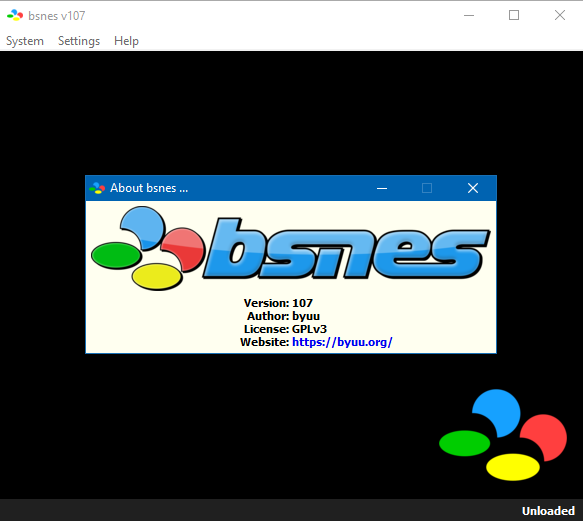Click the bsnes icon in About dialog title bar
The width and height of the screenshot is (583, 521).
[x=97, y=188]
